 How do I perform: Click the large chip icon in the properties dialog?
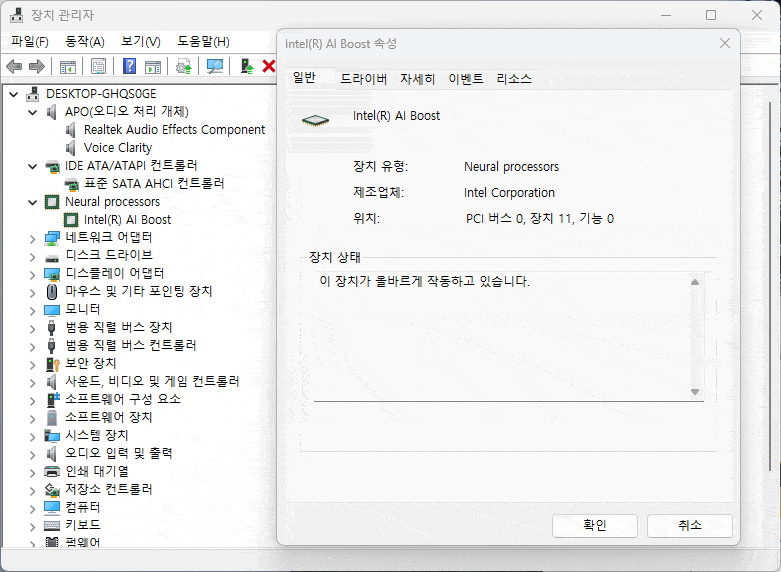(315, 120)
